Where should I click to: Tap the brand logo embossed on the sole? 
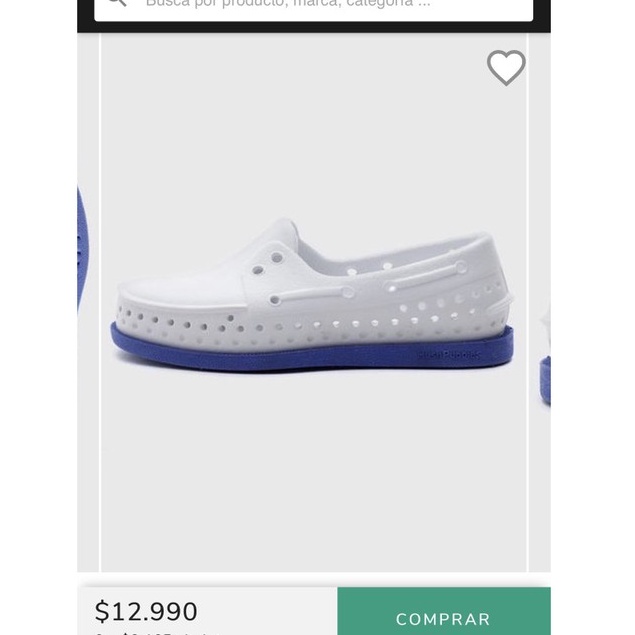448,354
